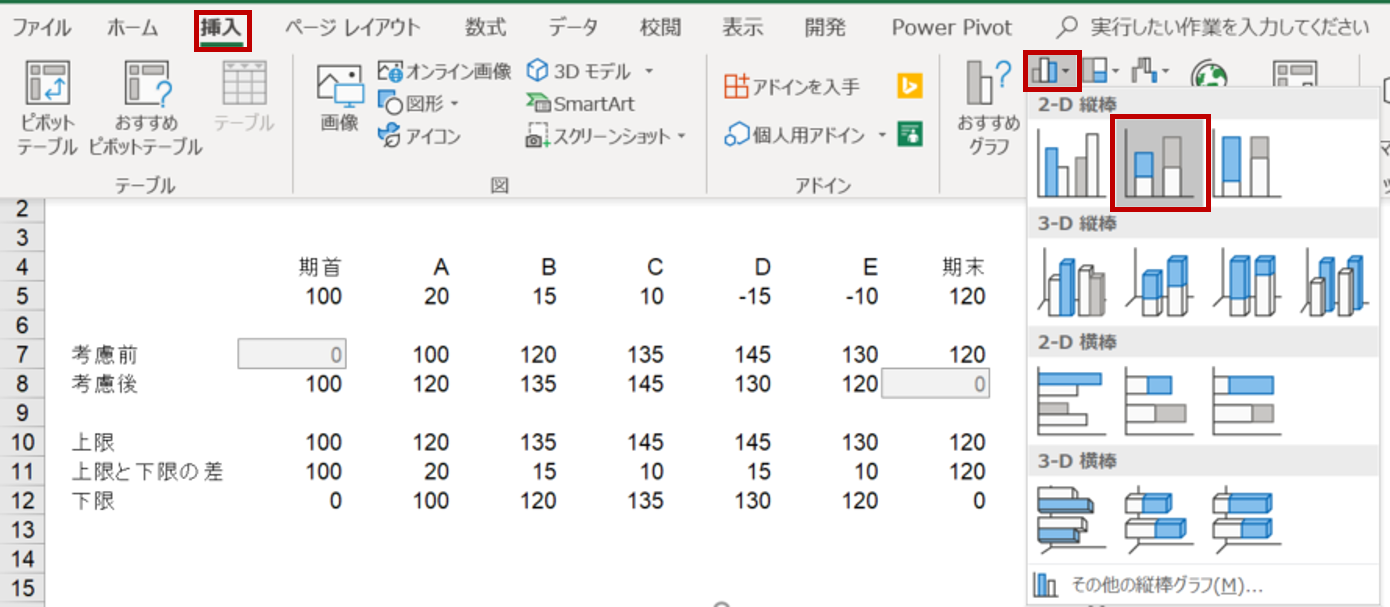The image size is (1390, 607).
Task: Select the 2-D stacked column chart
Action: pyautogui.click(x=1160, y=164)
